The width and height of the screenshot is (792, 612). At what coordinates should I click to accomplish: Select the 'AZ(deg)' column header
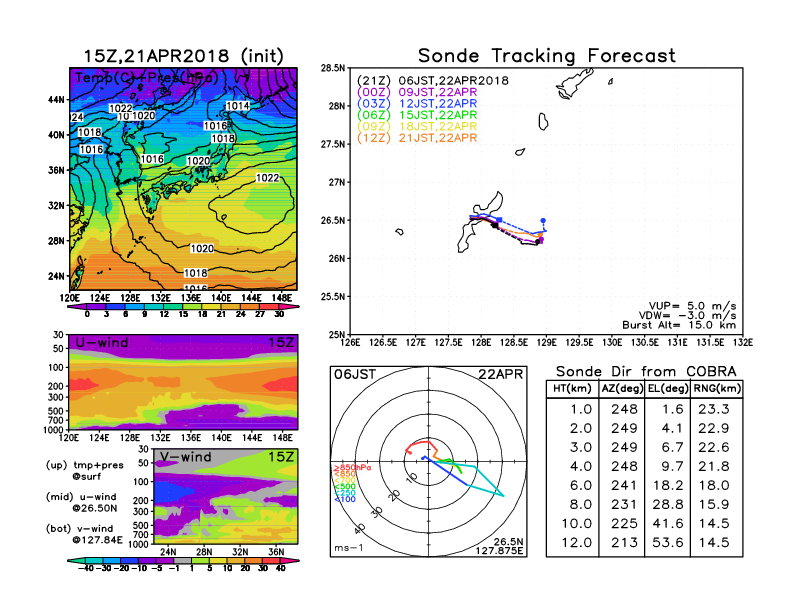[x=622, y=389]
